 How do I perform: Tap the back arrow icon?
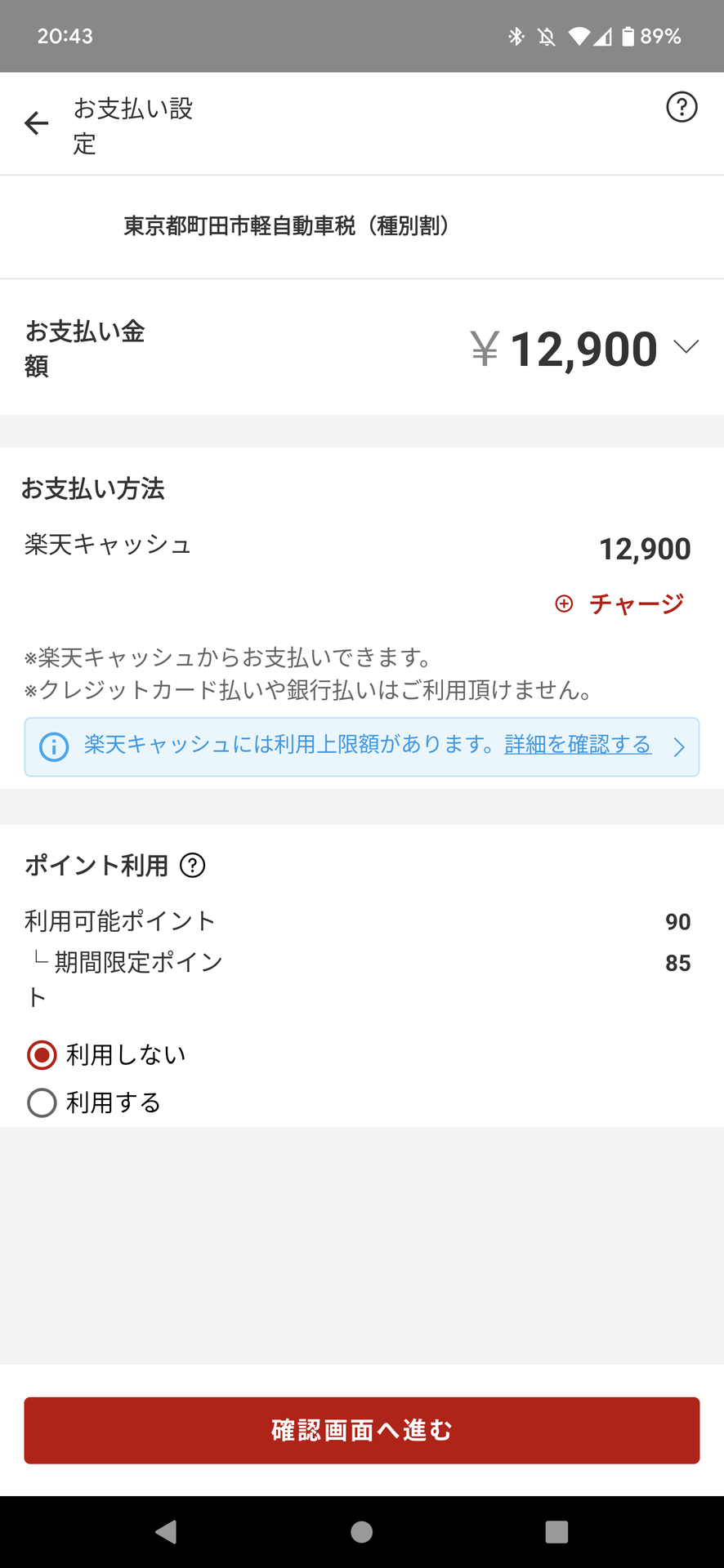(37, 123)
